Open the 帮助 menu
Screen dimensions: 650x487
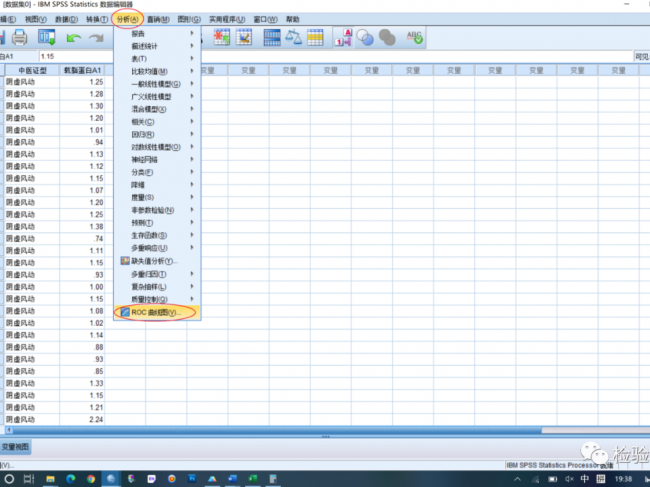(292, 19)
